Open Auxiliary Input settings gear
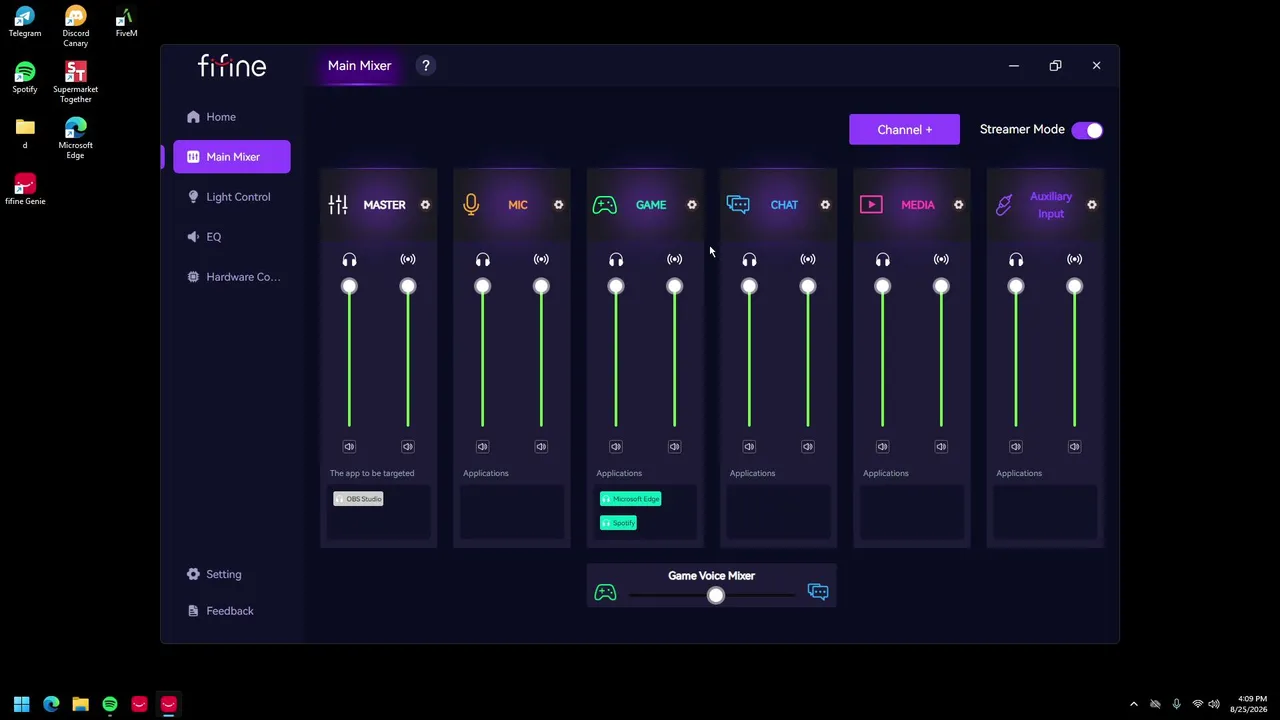 click(x=1092, y=205)
